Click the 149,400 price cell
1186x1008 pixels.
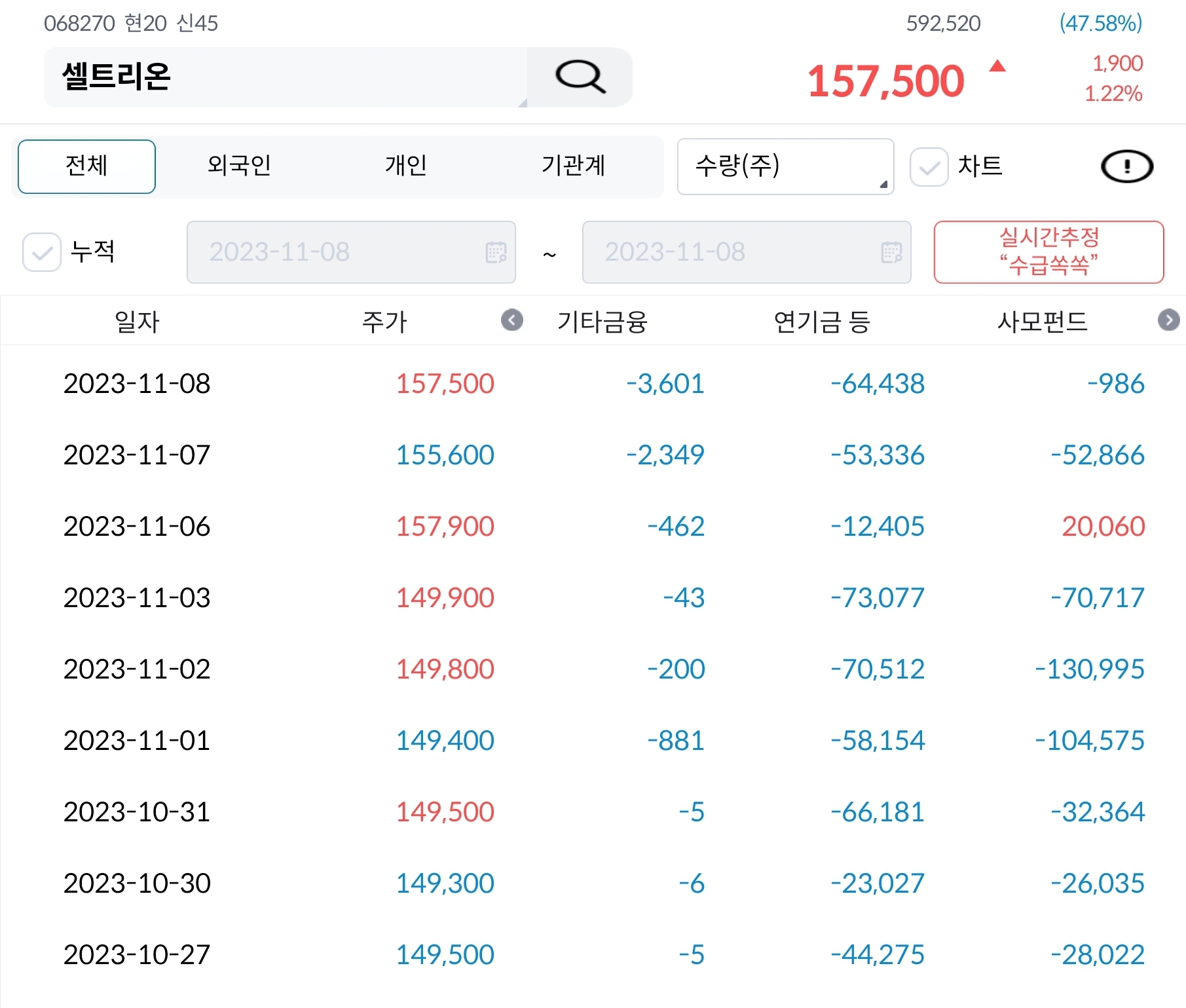[445, 741]
